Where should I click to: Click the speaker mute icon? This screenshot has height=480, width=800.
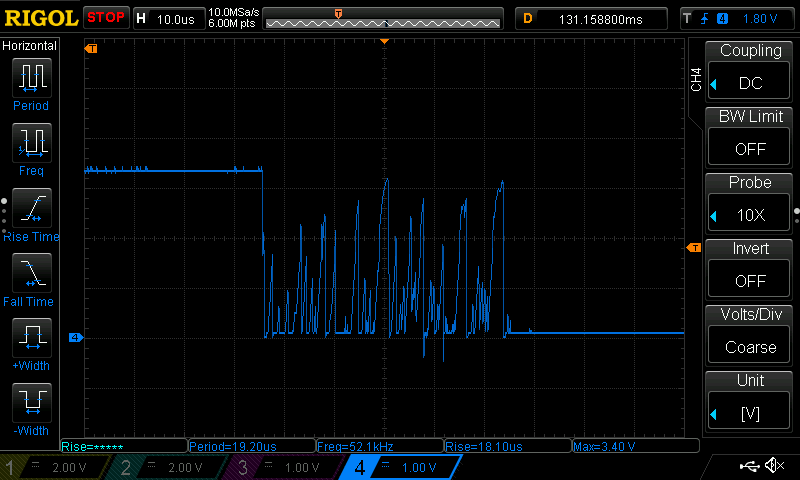[774, 466]
